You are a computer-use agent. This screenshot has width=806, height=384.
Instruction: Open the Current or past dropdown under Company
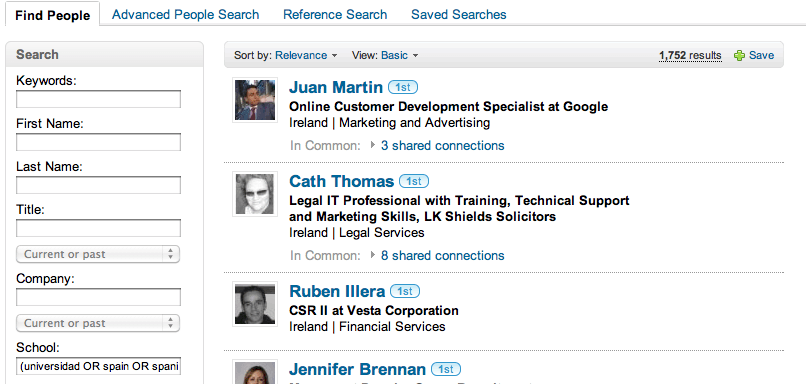[98, 323]
